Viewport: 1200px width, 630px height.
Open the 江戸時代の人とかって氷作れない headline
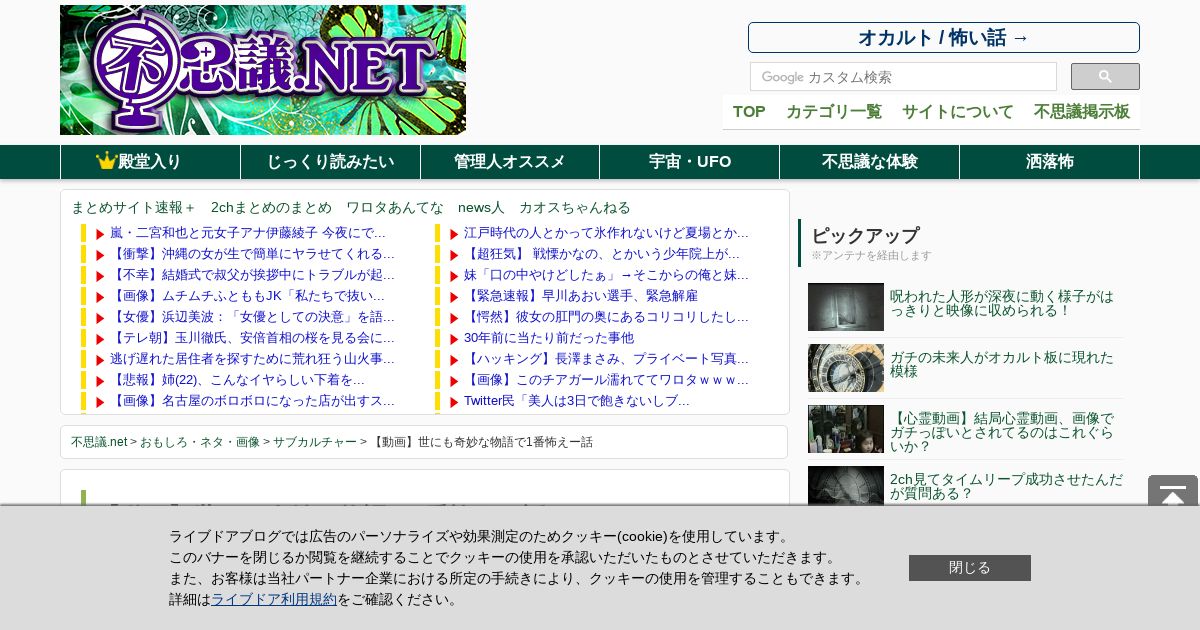606,233
